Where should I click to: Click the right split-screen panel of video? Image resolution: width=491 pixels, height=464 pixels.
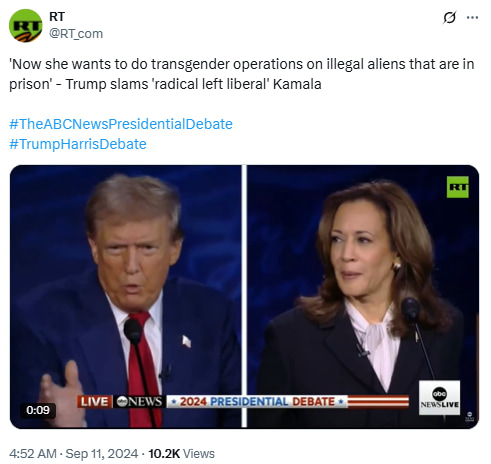click(x=363, y=296)
